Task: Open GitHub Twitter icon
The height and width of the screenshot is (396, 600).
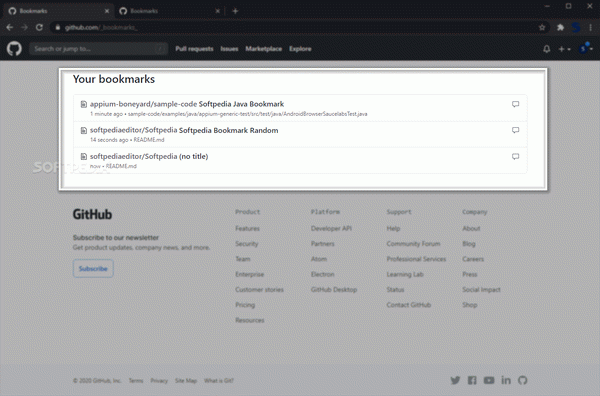Action: click(455, 380)
